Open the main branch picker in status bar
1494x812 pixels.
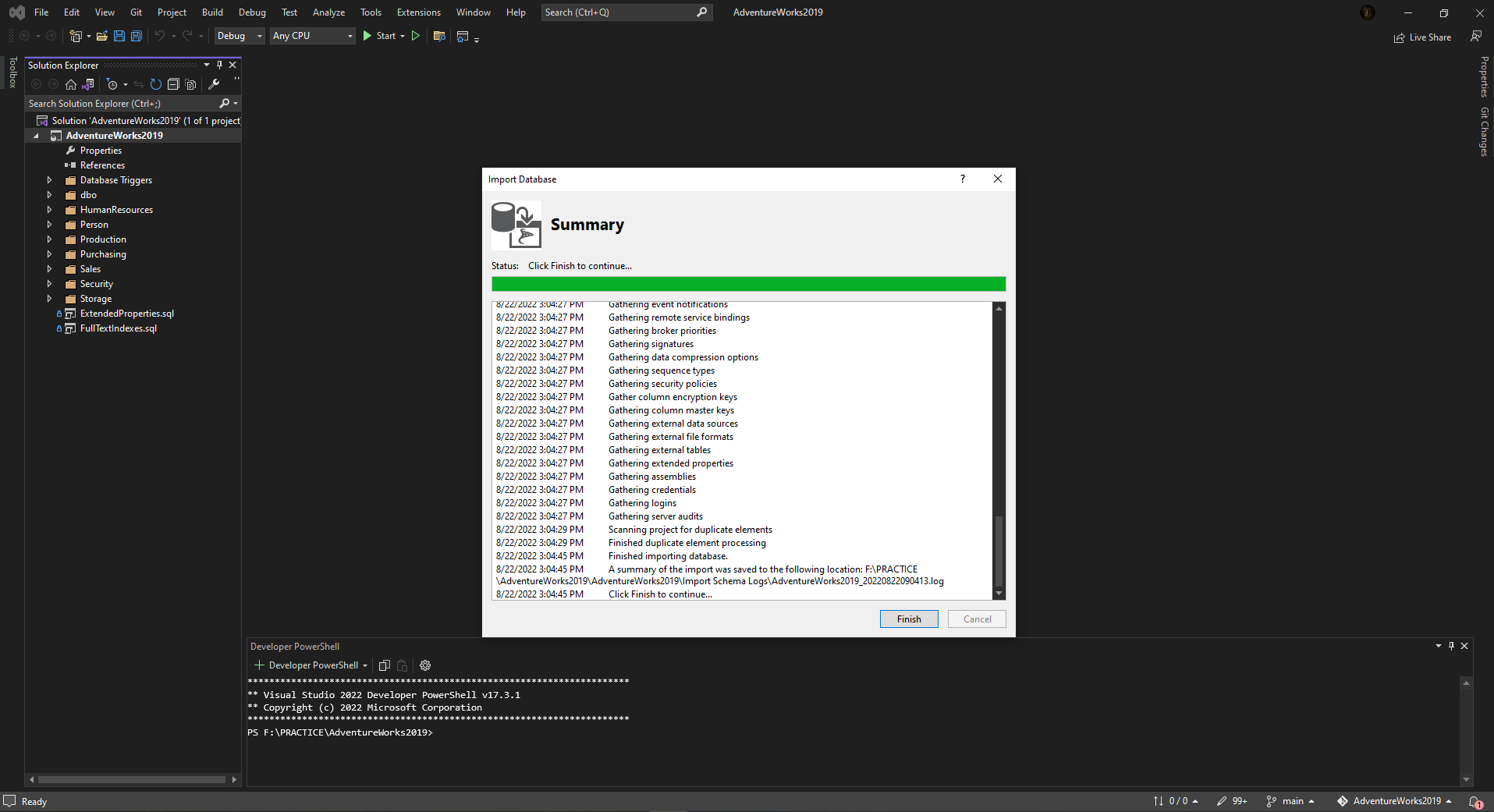tap(1291, 801)
